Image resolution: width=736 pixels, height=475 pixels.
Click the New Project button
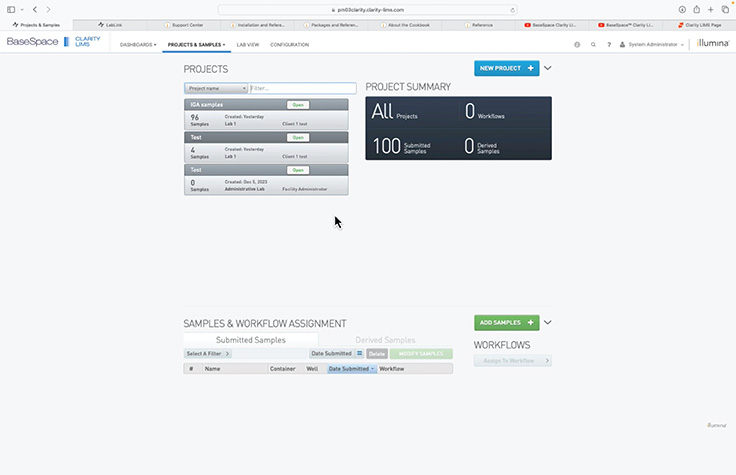(506, 68)
